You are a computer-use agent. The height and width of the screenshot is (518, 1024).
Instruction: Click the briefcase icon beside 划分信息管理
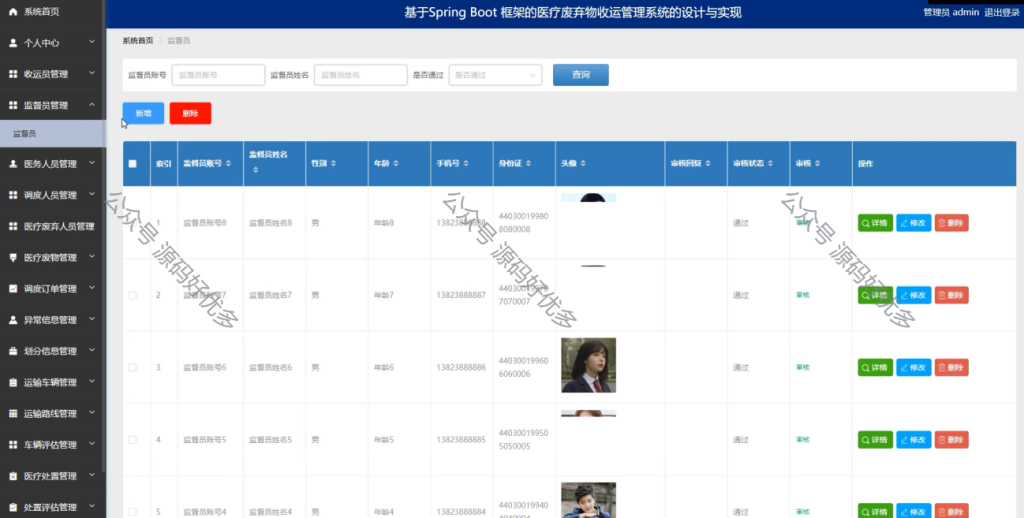point(13,351)
